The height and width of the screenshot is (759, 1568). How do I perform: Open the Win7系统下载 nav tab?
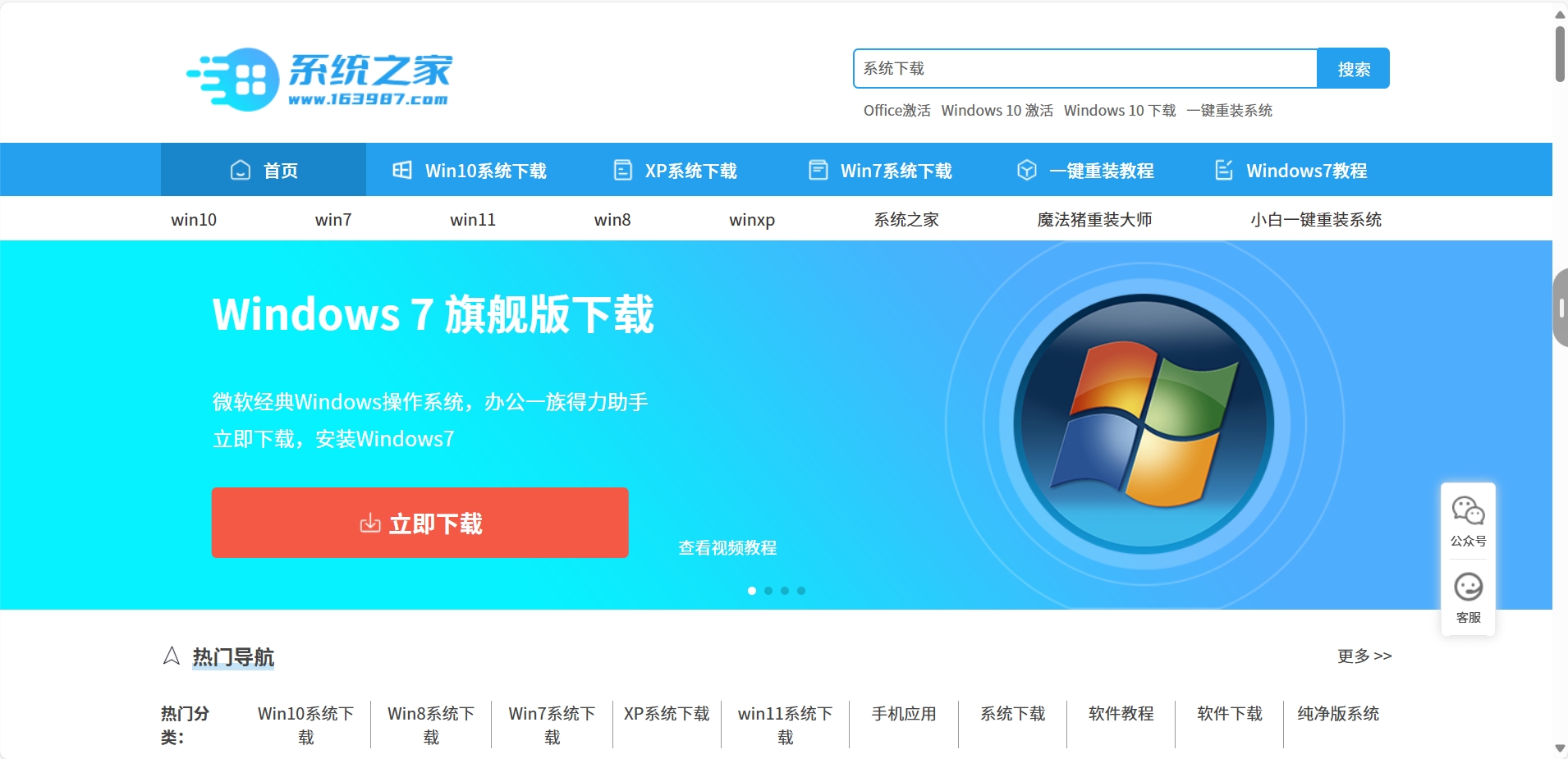(880, 170)
